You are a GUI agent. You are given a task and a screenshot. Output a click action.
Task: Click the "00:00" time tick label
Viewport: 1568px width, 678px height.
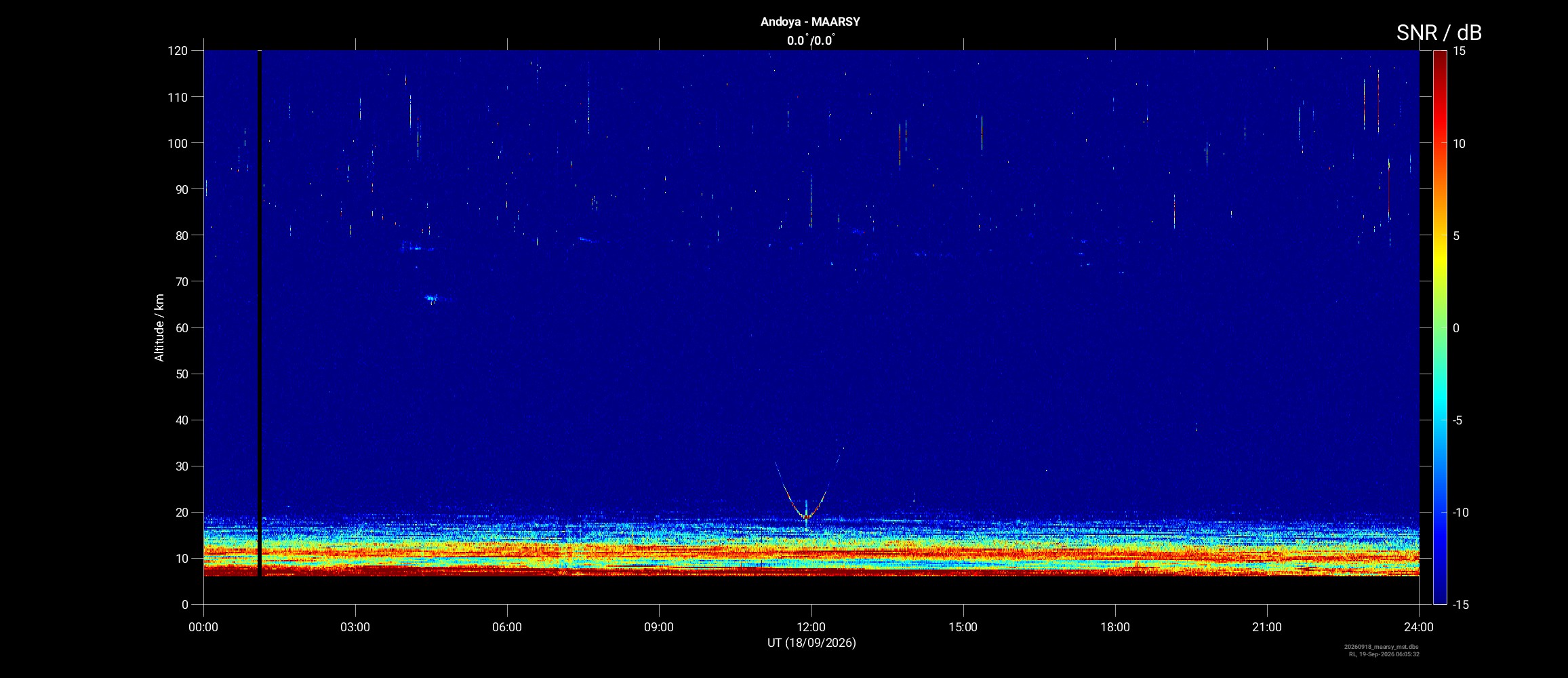pos(203,627)
